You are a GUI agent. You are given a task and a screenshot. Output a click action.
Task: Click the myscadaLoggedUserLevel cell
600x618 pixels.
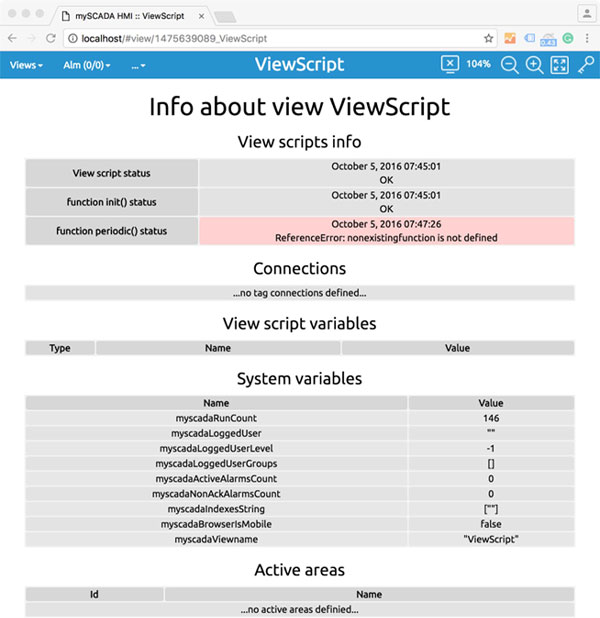click(216, 448)
